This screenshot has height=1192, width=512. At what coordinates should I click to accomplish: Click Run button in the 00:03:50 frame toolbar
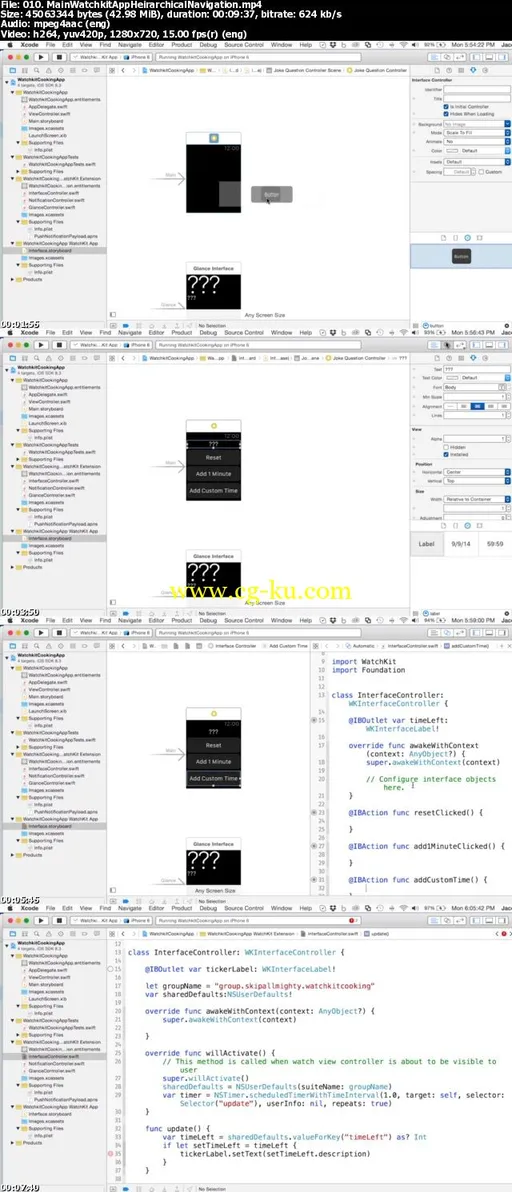(x=40, y=344)
